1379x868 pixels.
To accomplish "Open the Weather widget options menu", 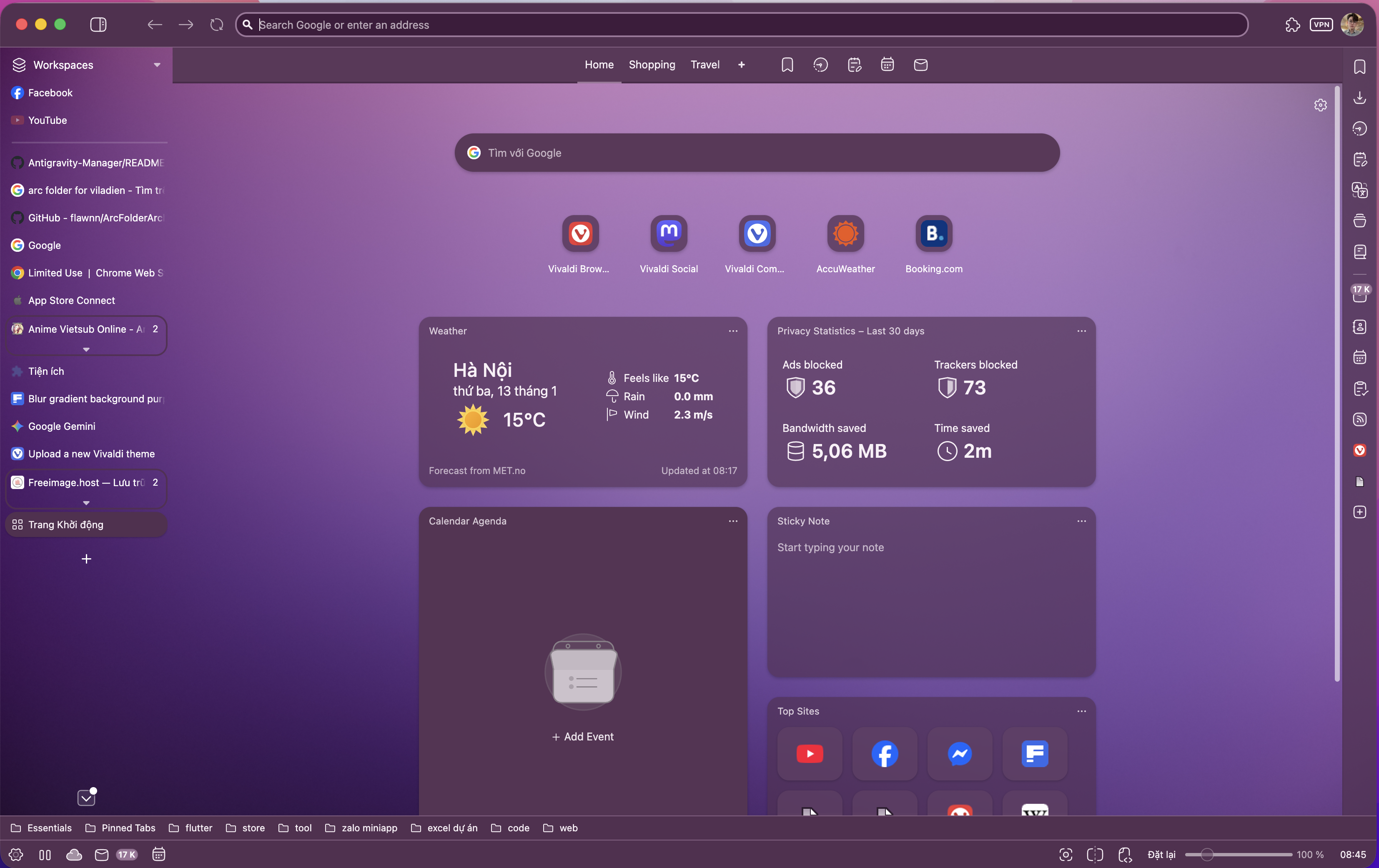I will pos(733,331).
